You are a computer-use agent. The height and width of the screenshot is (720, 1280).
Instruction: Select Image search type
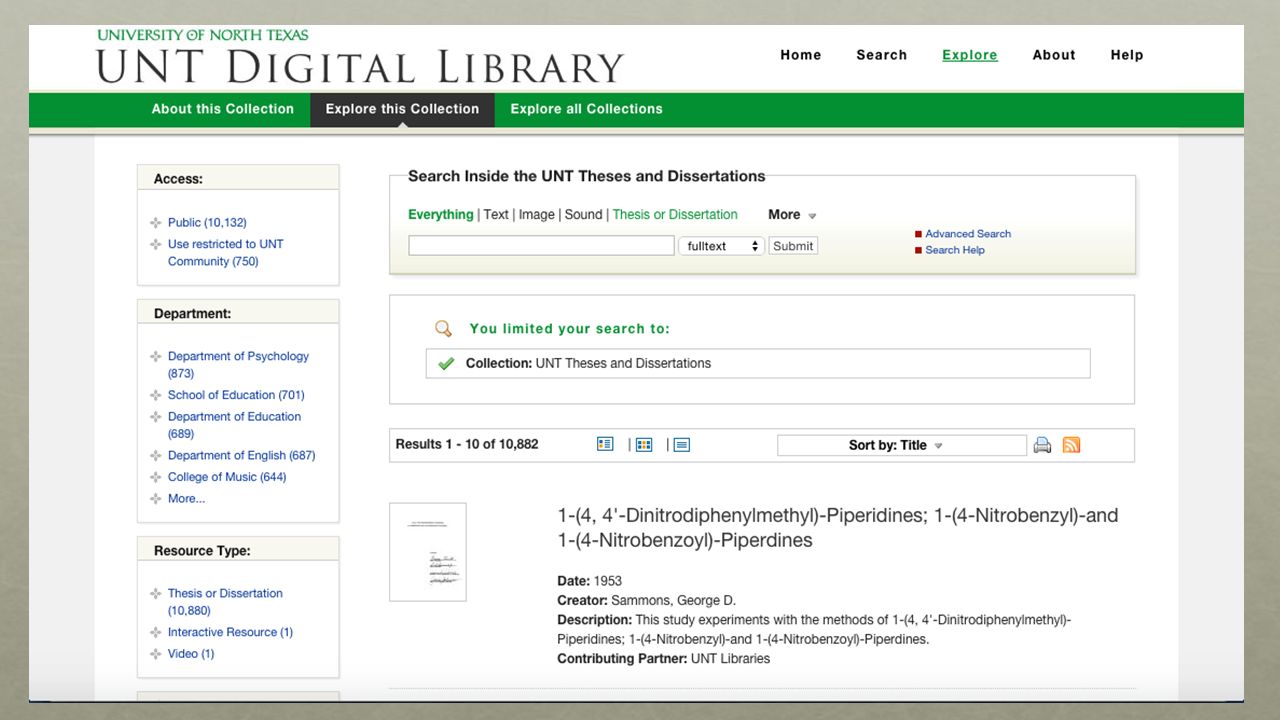[536, 215]
